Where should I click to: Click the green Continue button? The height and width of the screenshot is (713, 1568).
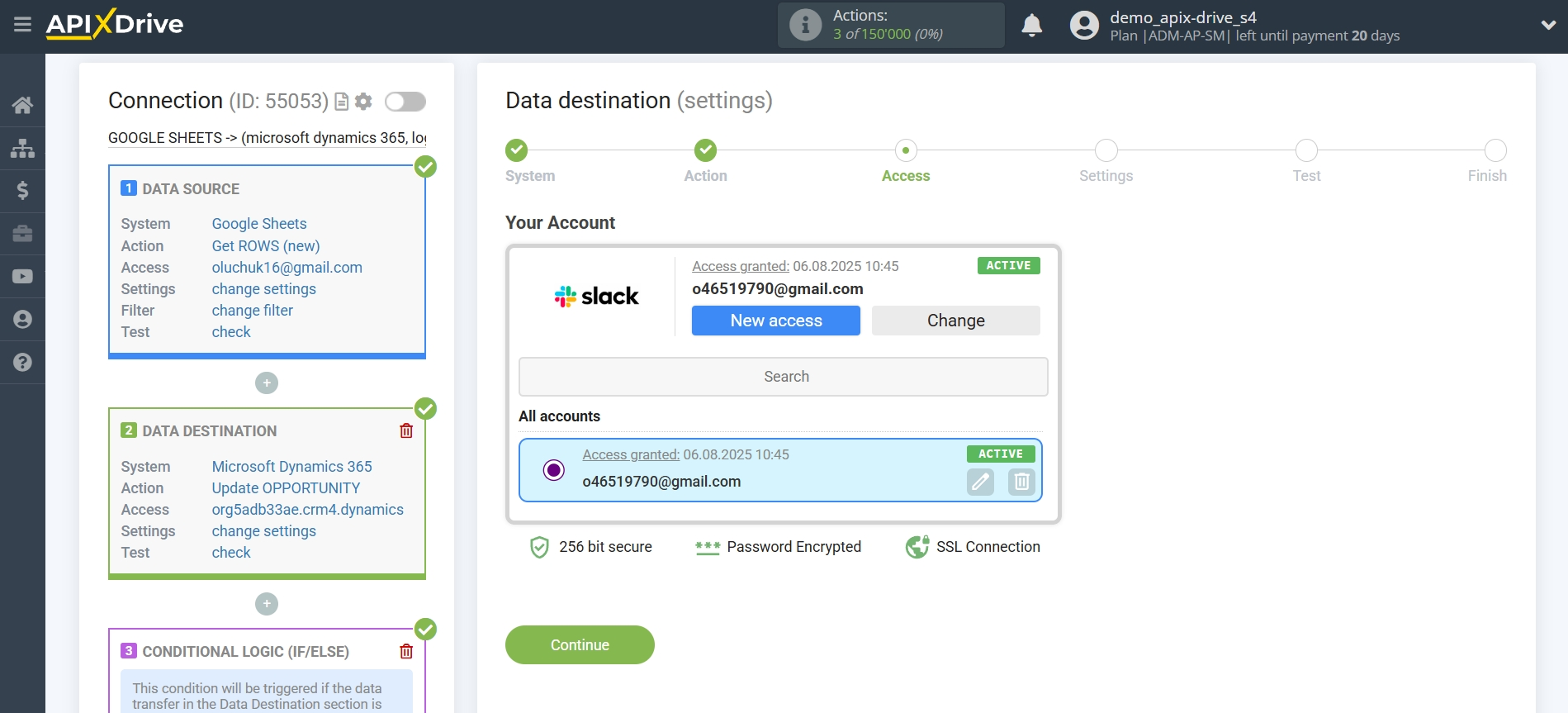coord(580,644)
